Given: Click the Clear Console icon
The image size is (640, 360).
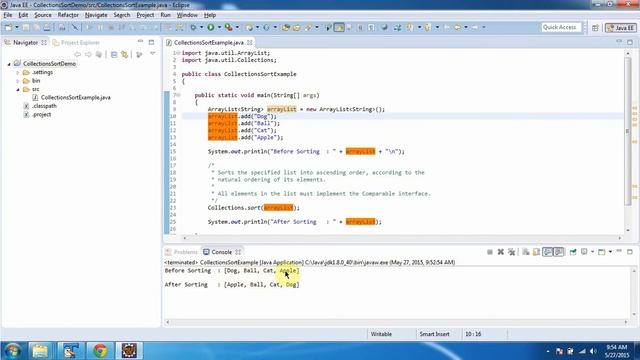Looking at the screenshot, I should pos(525,252).
